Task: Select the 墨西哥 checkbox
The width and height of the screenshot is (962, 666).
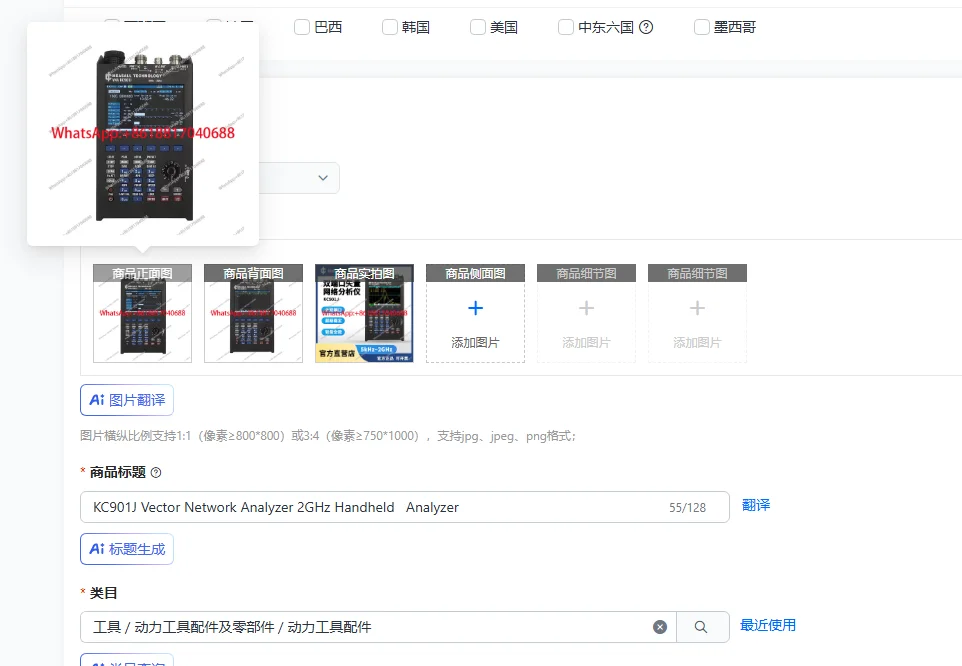Action: pyautogui.click(x=702, y=27)
